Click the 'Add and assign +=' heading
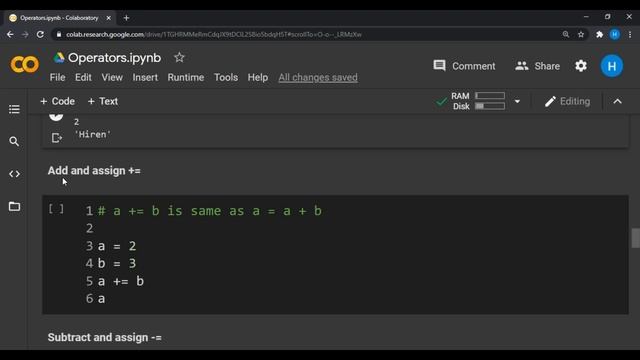 pos(94,171)
